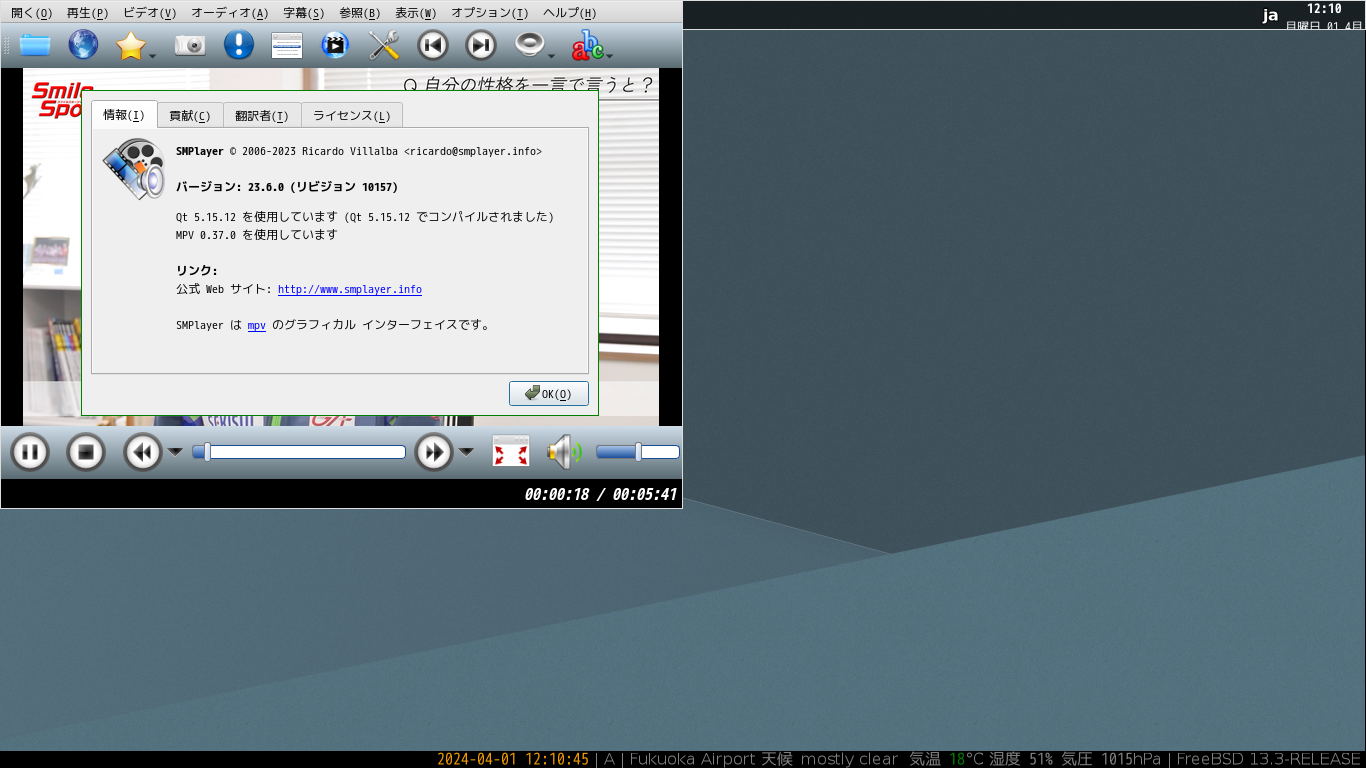Stop the video playback
1366x768 pixels.
click(x=86, y=453)
